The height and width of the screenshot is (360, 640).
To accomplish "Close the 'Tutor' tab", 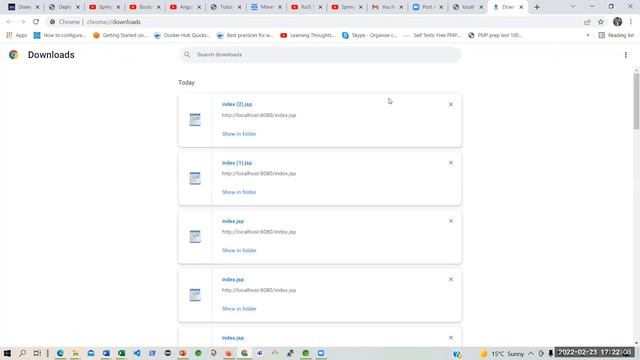I will tap(240, 7).
